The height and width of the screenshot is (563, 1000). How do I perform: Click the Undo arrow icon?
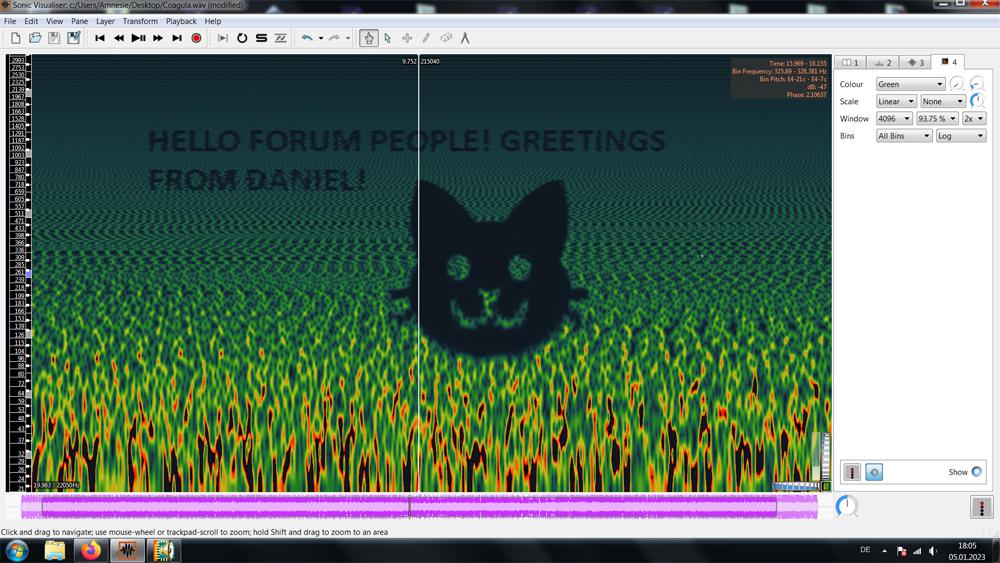[307, 38]
